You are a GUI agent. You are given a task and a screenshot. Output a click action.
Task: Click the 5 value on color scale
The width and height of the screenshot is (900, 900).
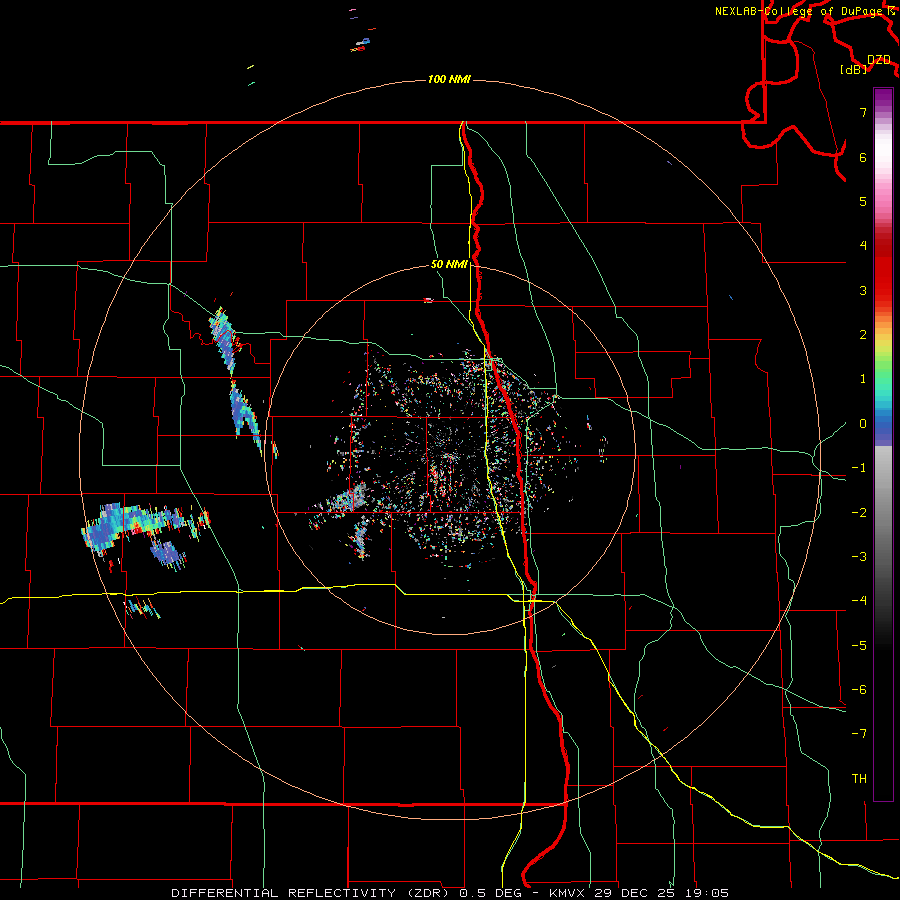click(x=863, y=201)
